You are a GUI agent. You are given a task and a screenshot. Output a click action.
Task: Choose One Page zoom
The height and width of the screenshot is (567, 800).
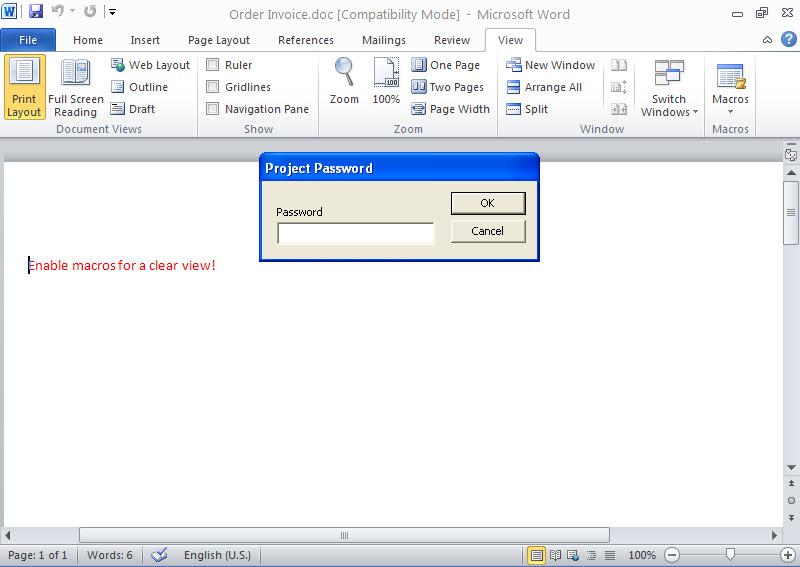(x=445, y=65)
